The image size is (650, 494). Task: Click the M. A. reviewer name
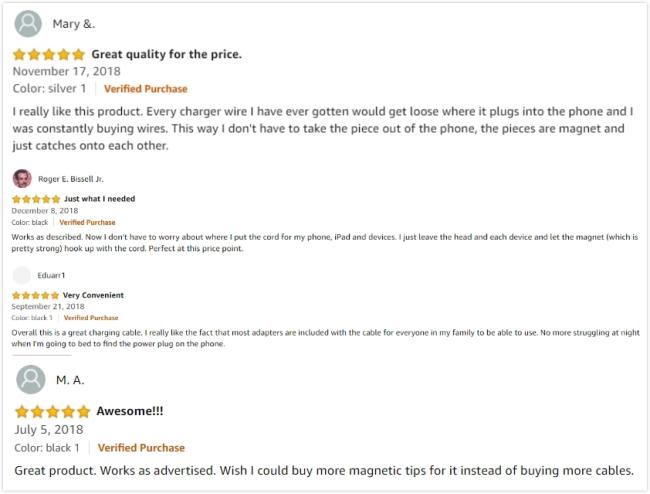[x=70, y=380]
